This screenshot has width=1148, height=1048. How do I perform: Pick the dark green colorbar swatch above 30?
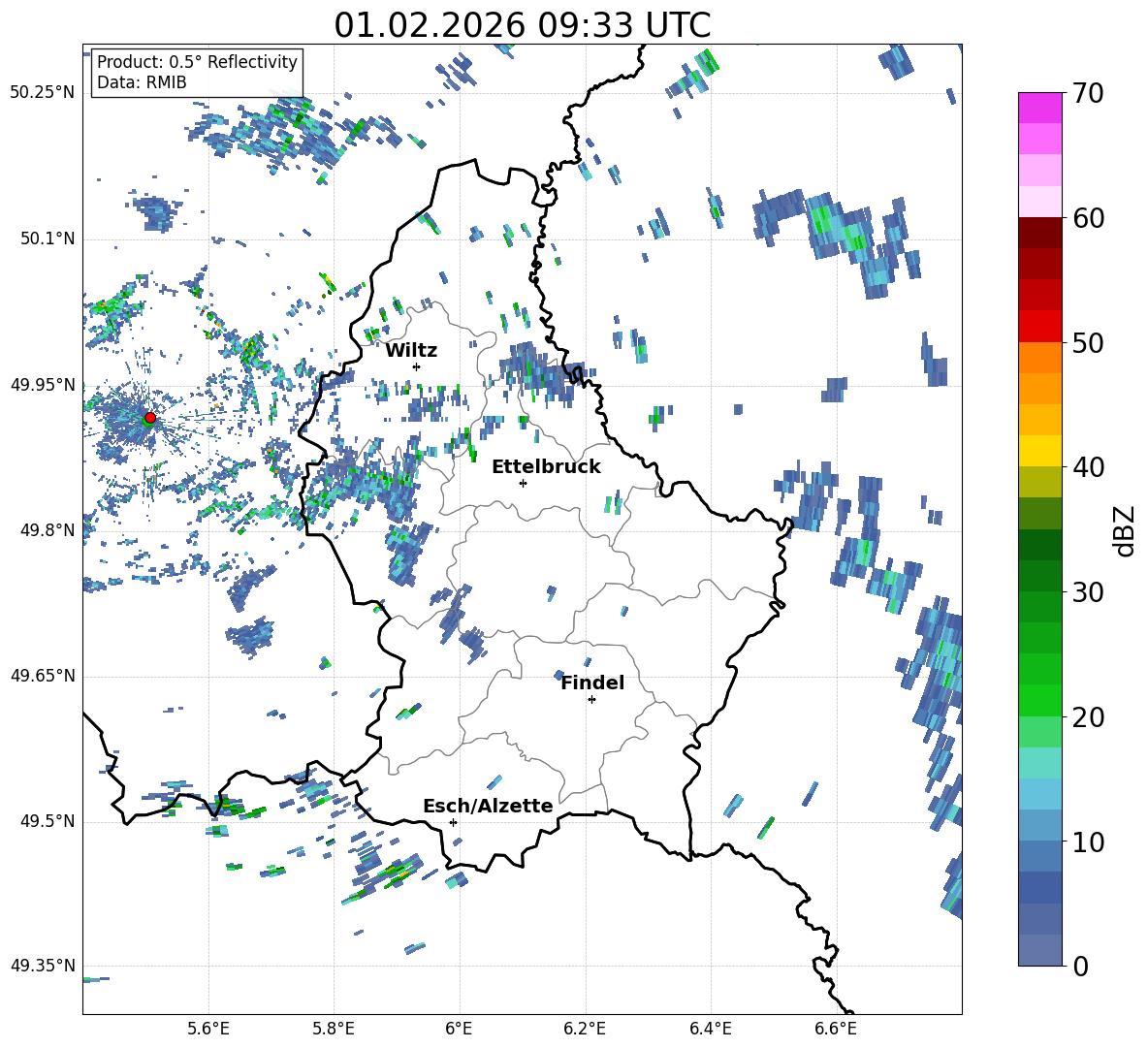[1039, 576]
